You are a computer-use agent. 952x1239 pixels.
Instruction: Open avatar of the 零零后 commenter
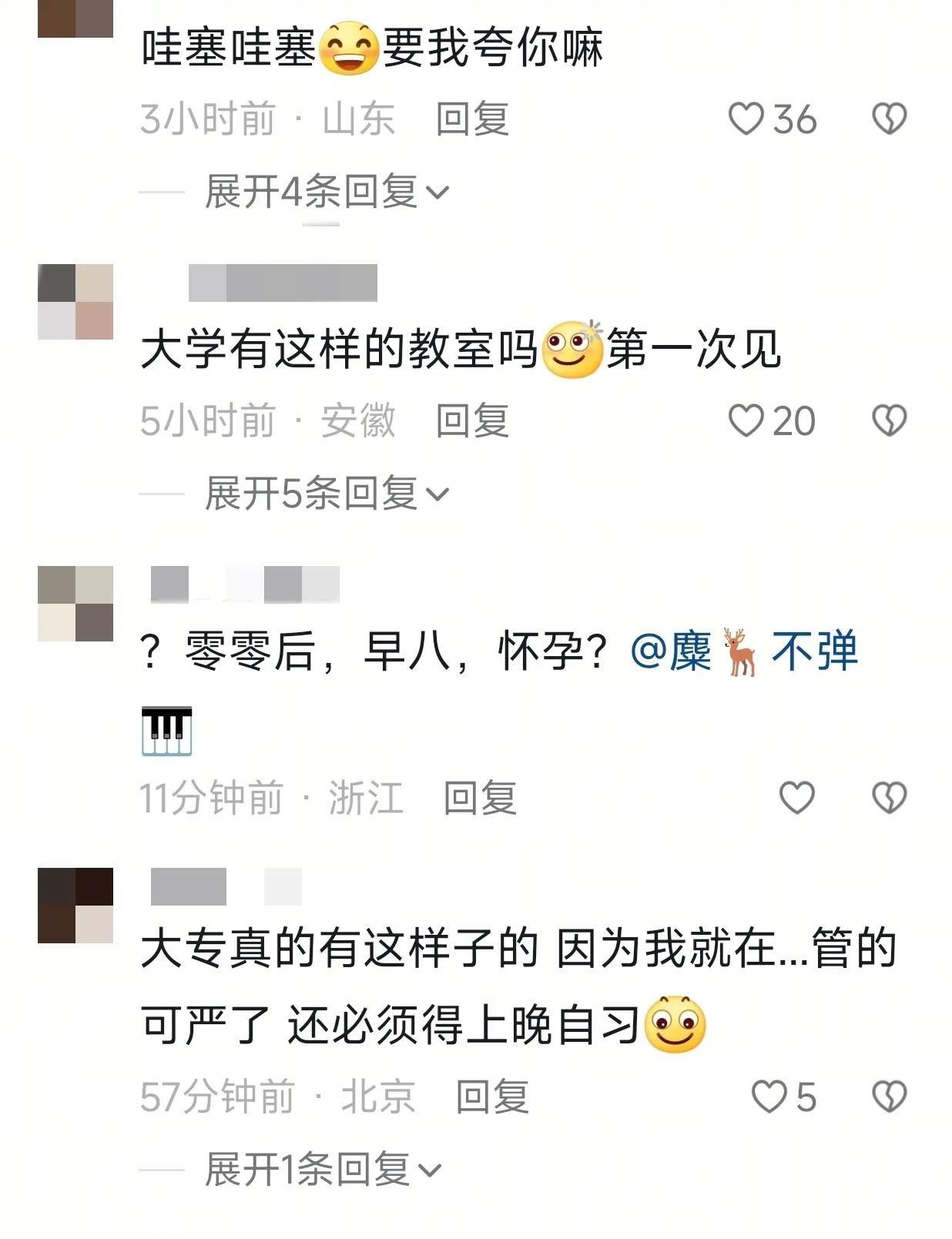[75, 604]
